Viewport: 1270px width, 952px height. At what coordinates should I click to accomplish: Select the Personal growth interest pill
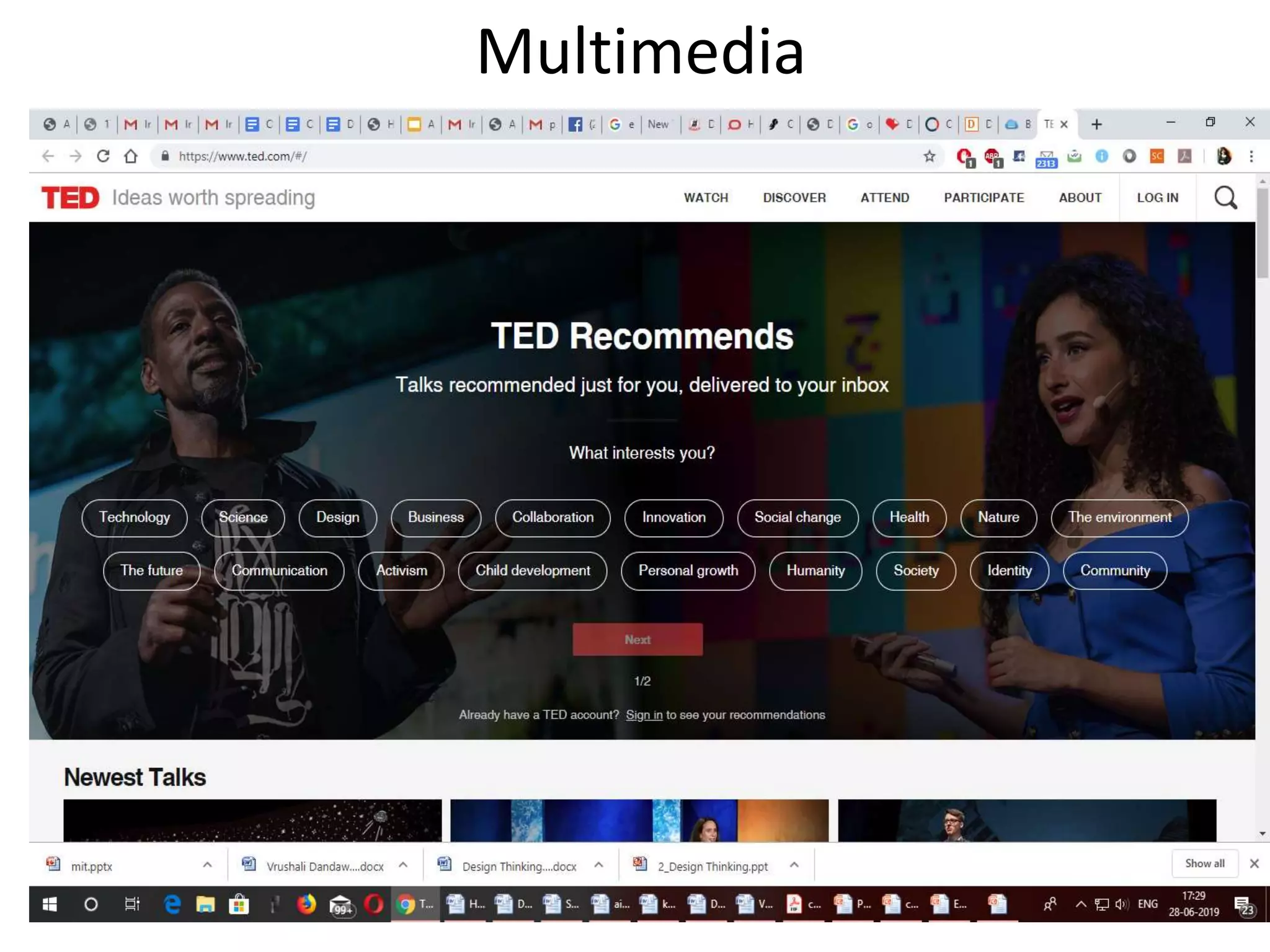click(x=688, y=571)
